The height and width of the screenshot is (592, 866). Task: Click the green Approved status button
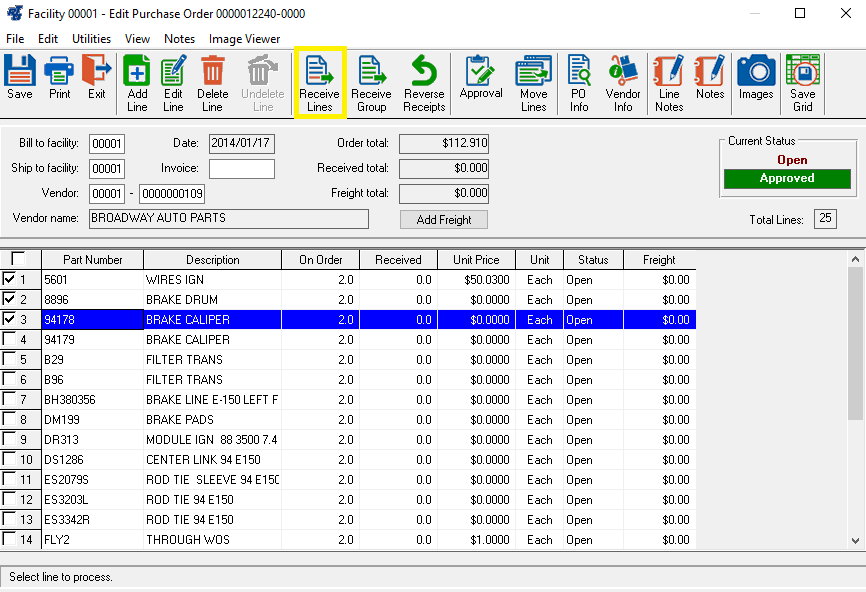pos(787,179)
